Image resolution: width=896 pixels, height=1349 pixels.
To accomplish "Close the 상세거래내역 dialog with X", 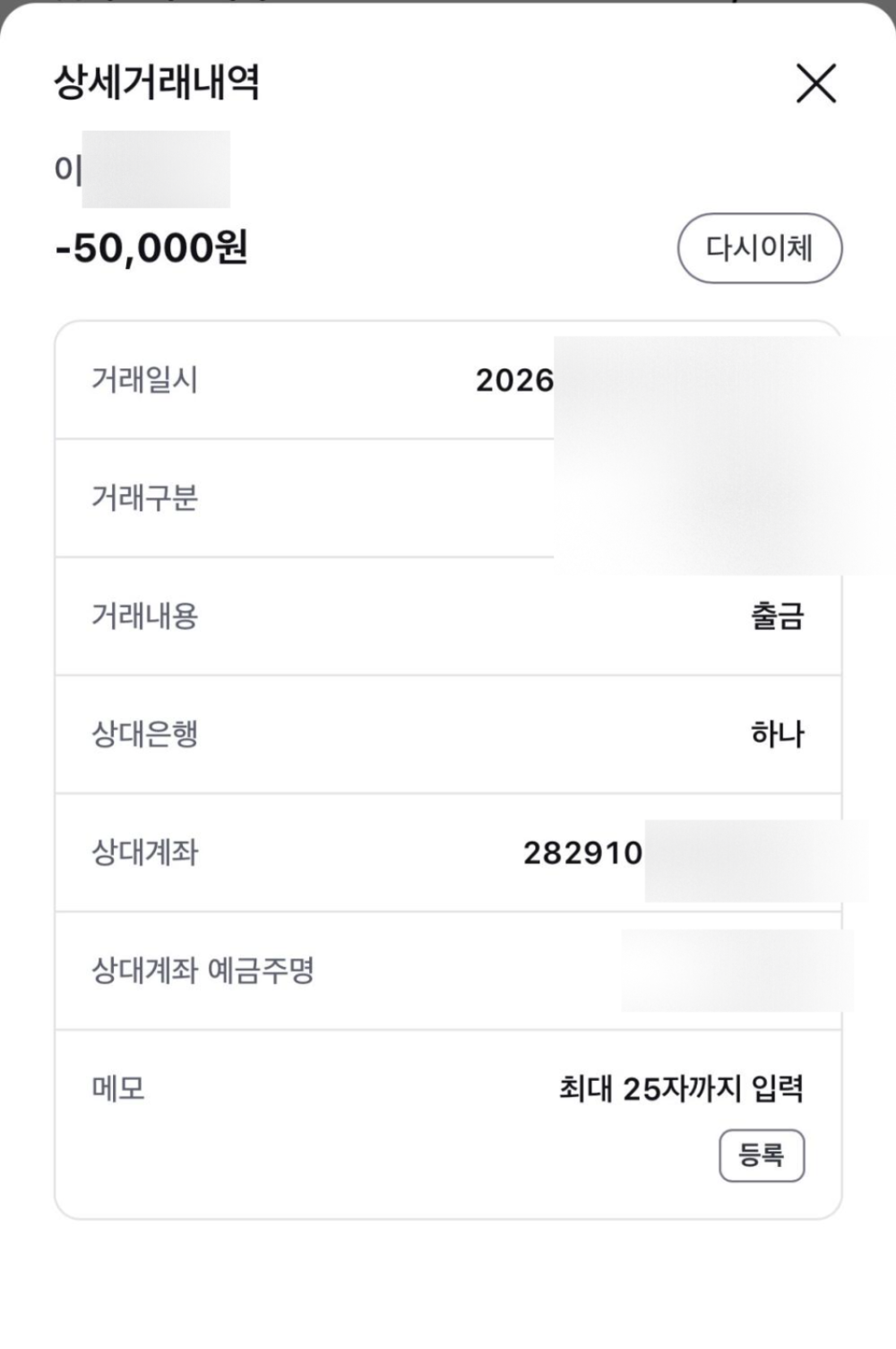I will coord(815,83).
